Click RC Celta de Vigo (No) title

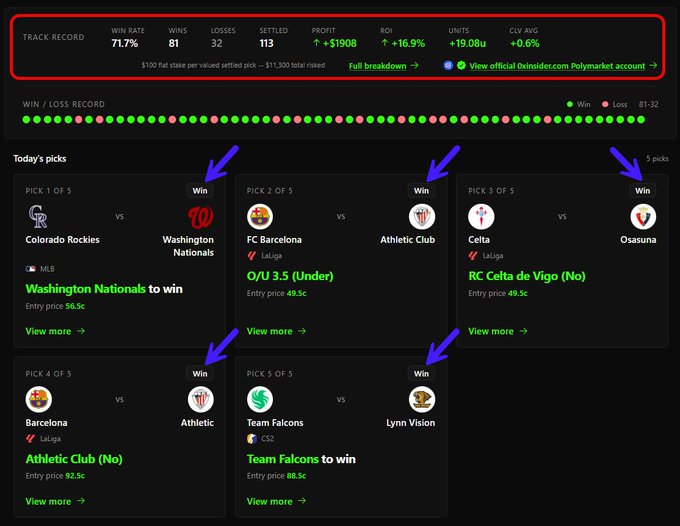coord(527,276)
